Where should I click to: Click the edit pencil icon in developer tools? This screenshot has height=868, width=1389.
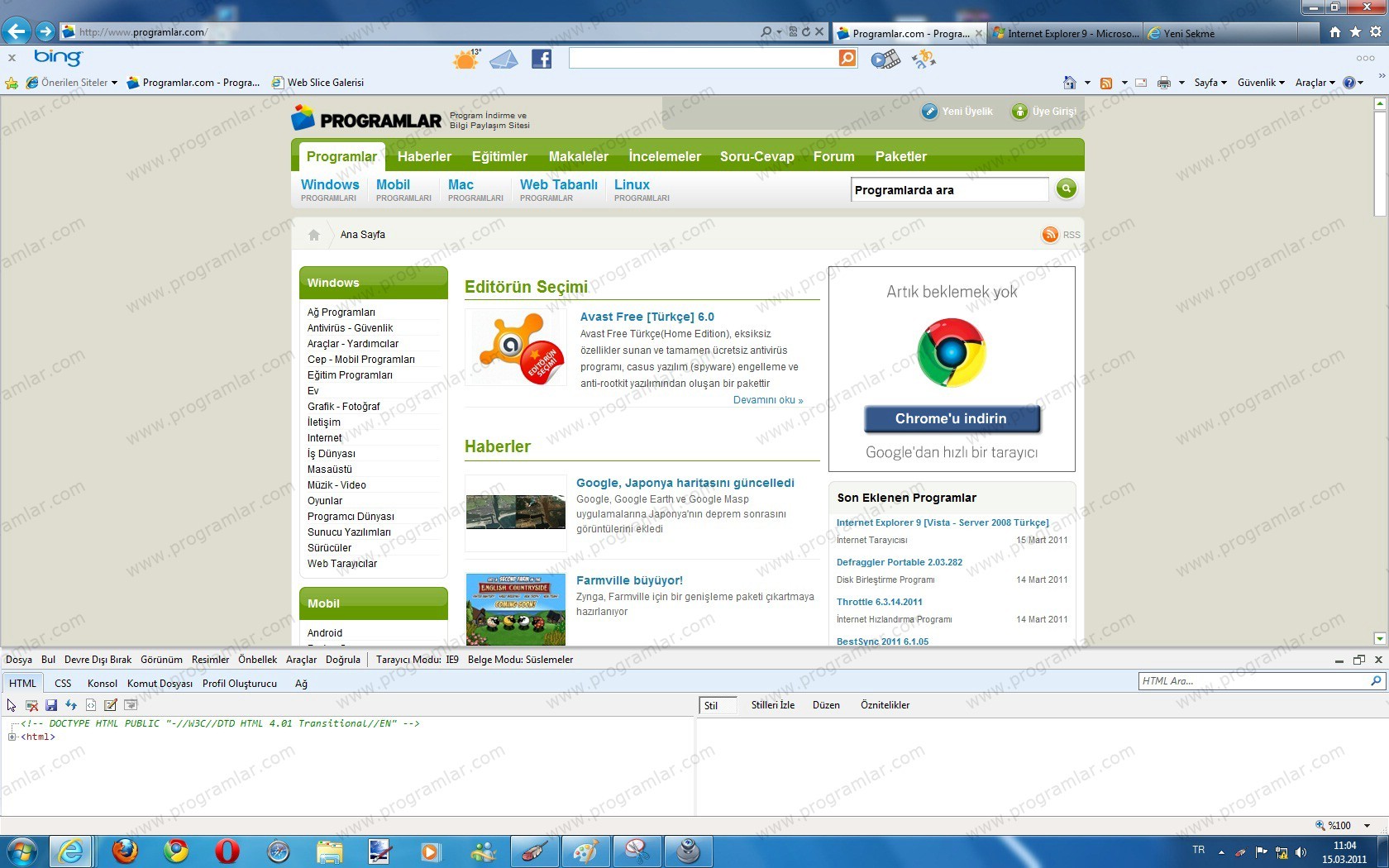(111, 705)
